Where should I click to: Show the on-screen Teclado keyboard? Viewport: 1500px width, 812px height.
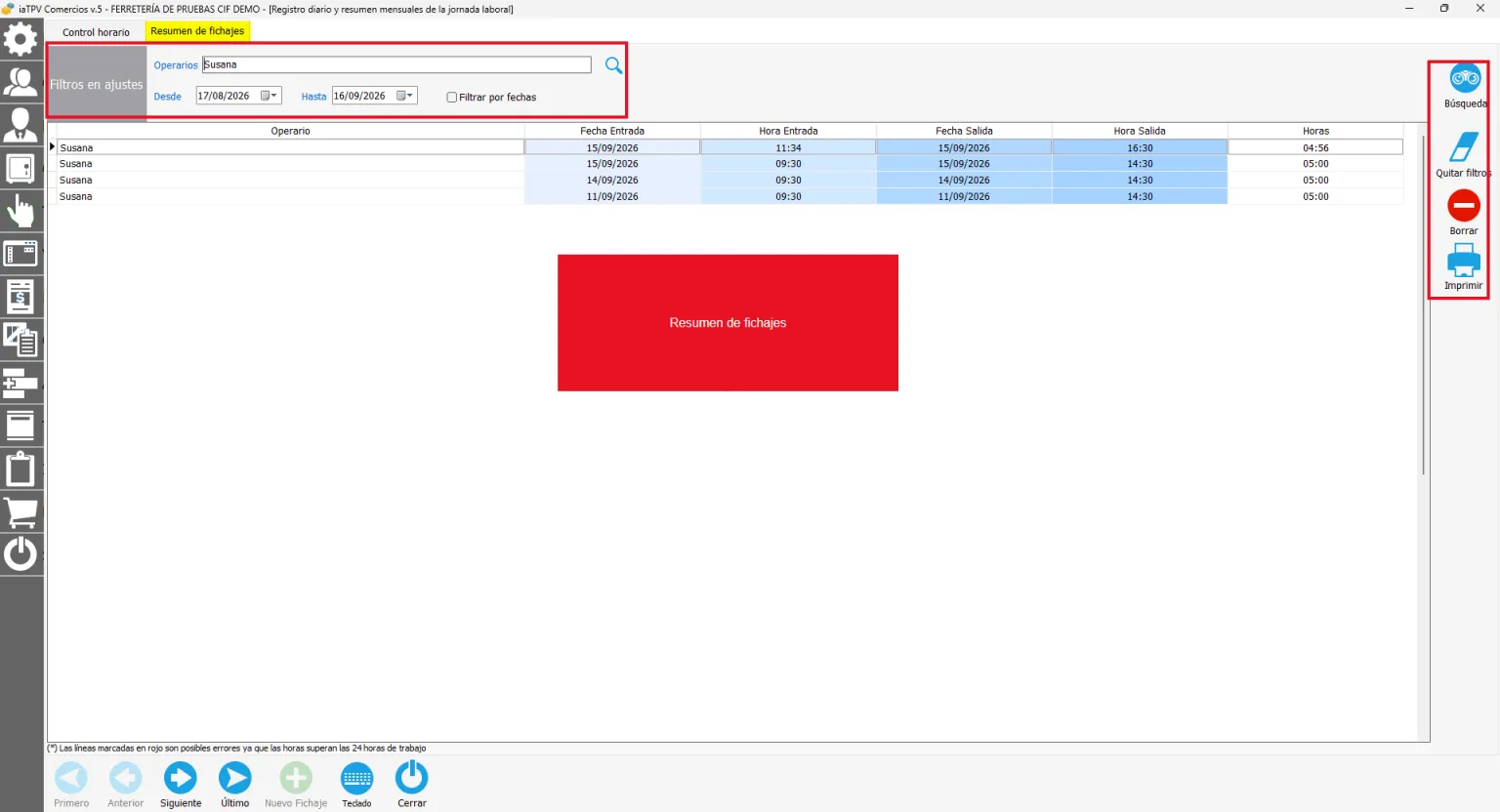(356, 786)
